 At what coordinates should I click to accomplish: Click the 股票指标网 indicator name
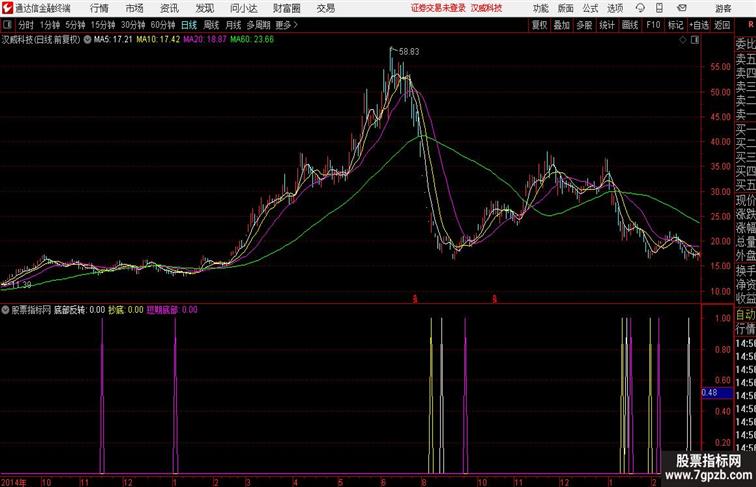[31, 310]
